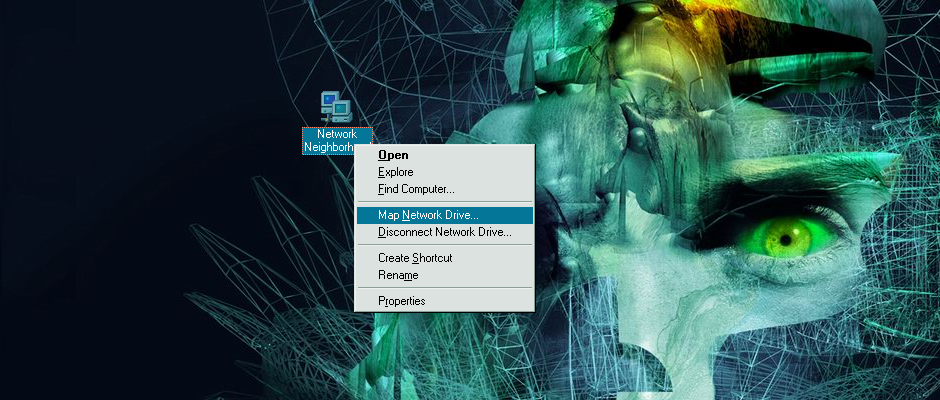Select Disconnect Network Drive... option
The image size is (940, 400).
444,232
